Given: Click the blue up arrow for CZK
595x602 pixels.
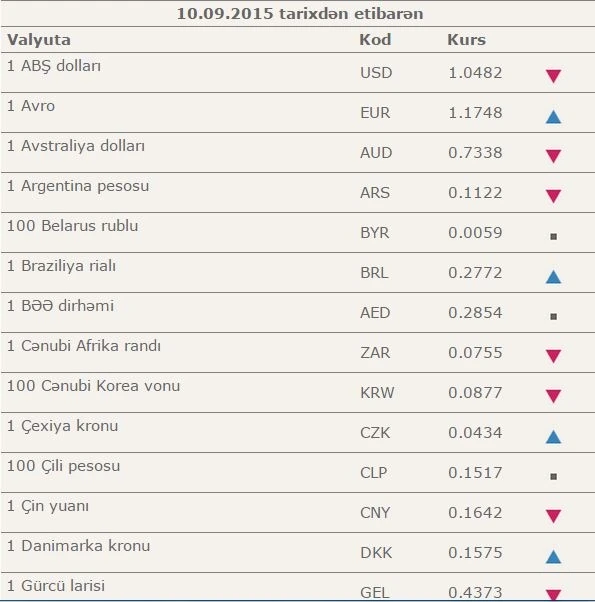Looking at the screenshot, I should [553, 437].
